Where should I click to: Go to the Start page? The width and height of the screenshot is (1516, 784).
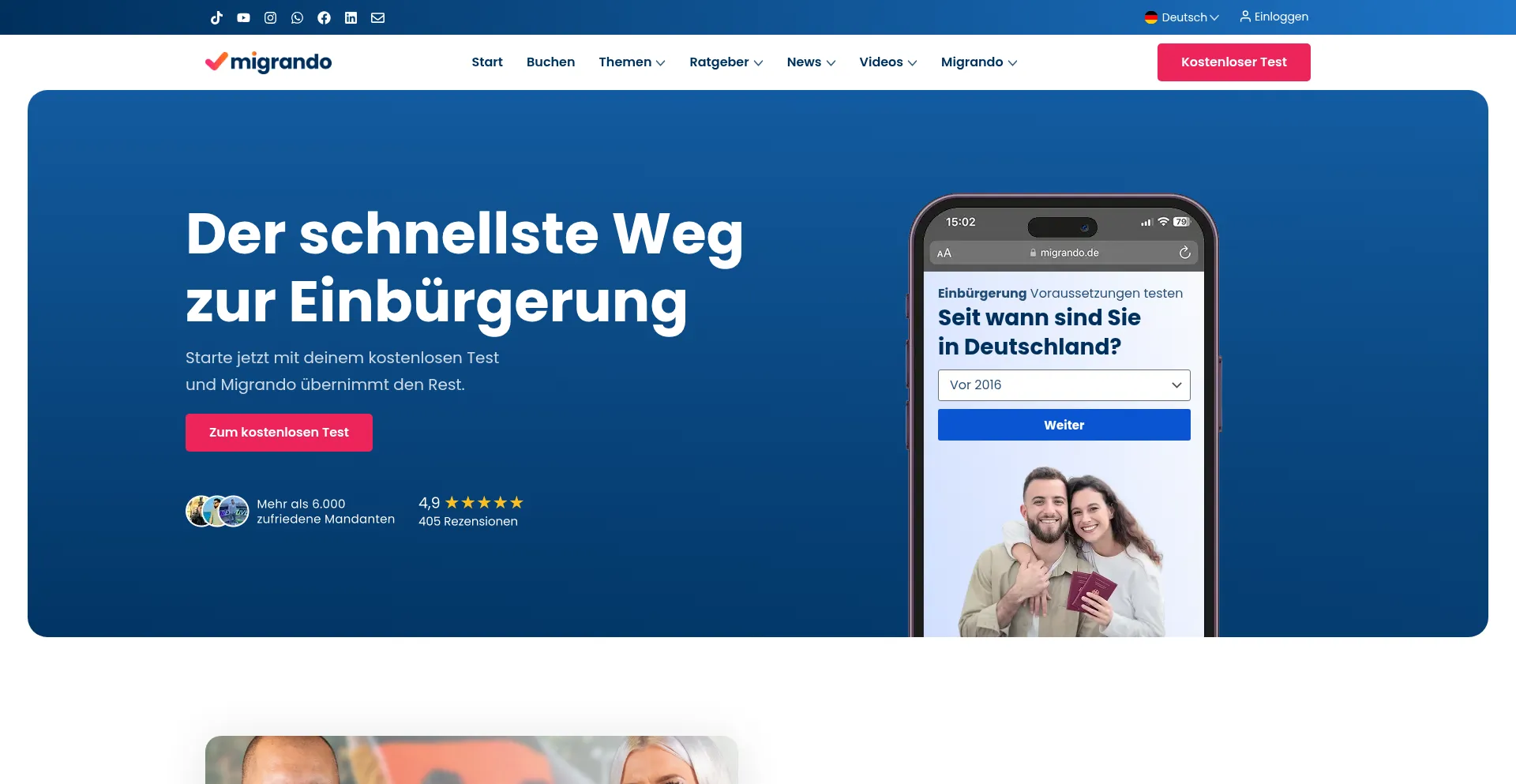487,62
